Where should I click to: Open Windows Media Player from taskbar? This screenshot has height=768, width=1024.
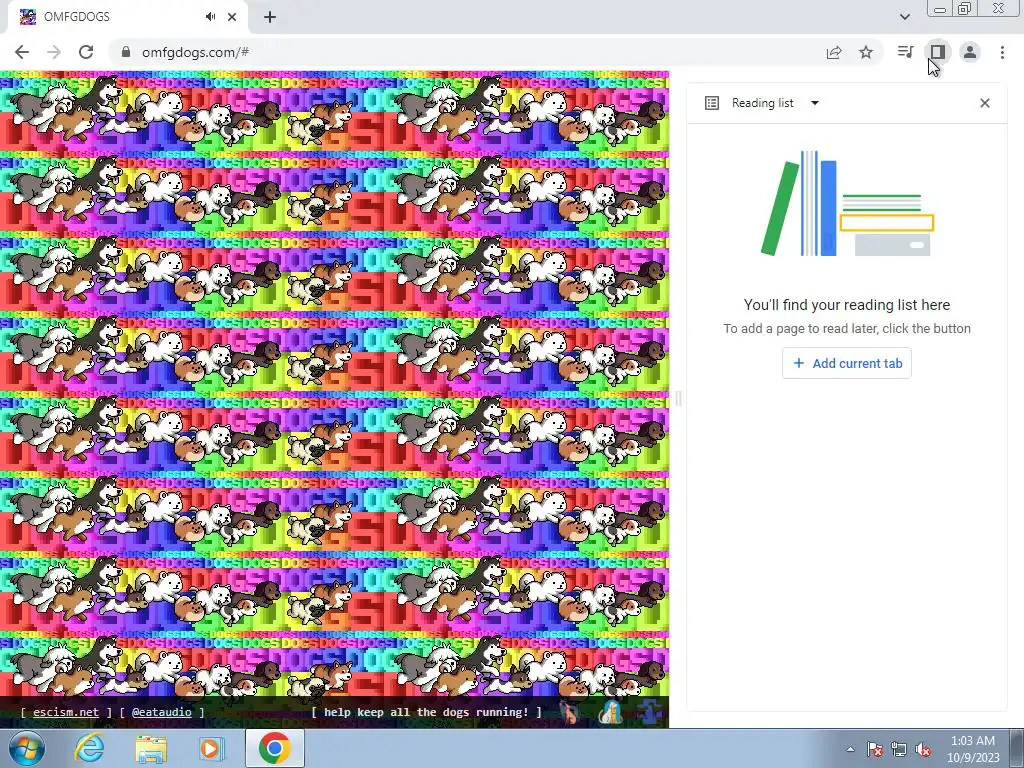[210, 748]
